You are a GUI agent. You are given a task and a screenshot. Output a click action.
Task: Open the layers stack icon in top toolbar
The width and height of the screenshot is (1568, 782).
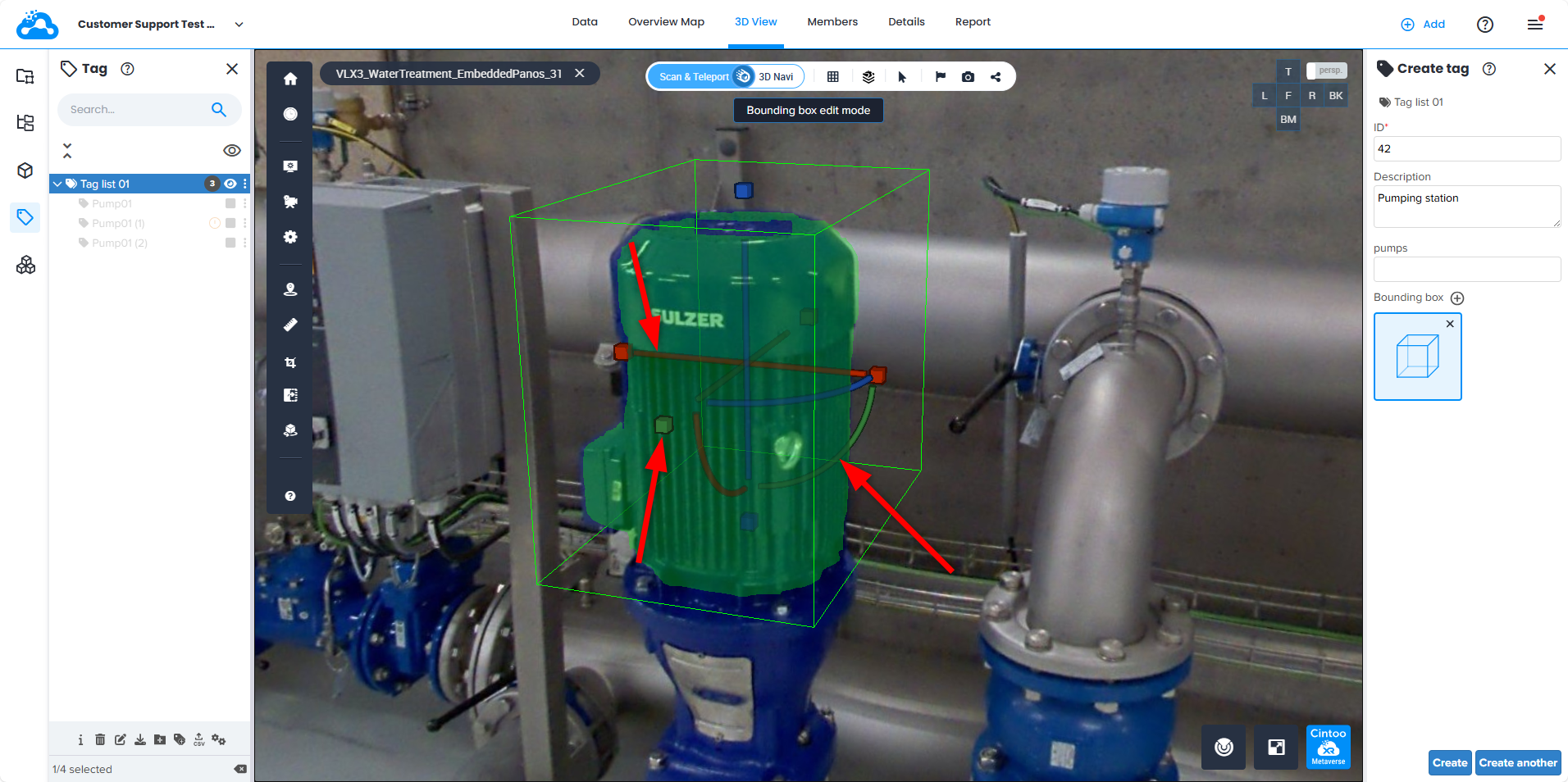coord(868,76)
